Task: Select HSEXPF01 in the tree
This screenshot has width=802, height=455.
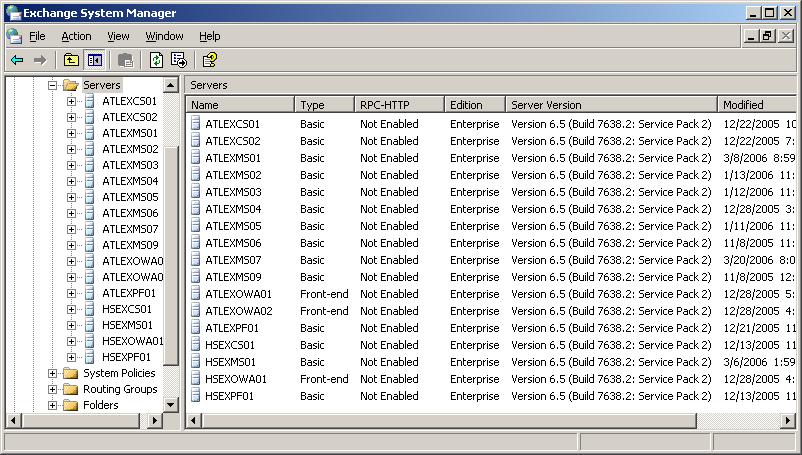Action: (126, 357)
